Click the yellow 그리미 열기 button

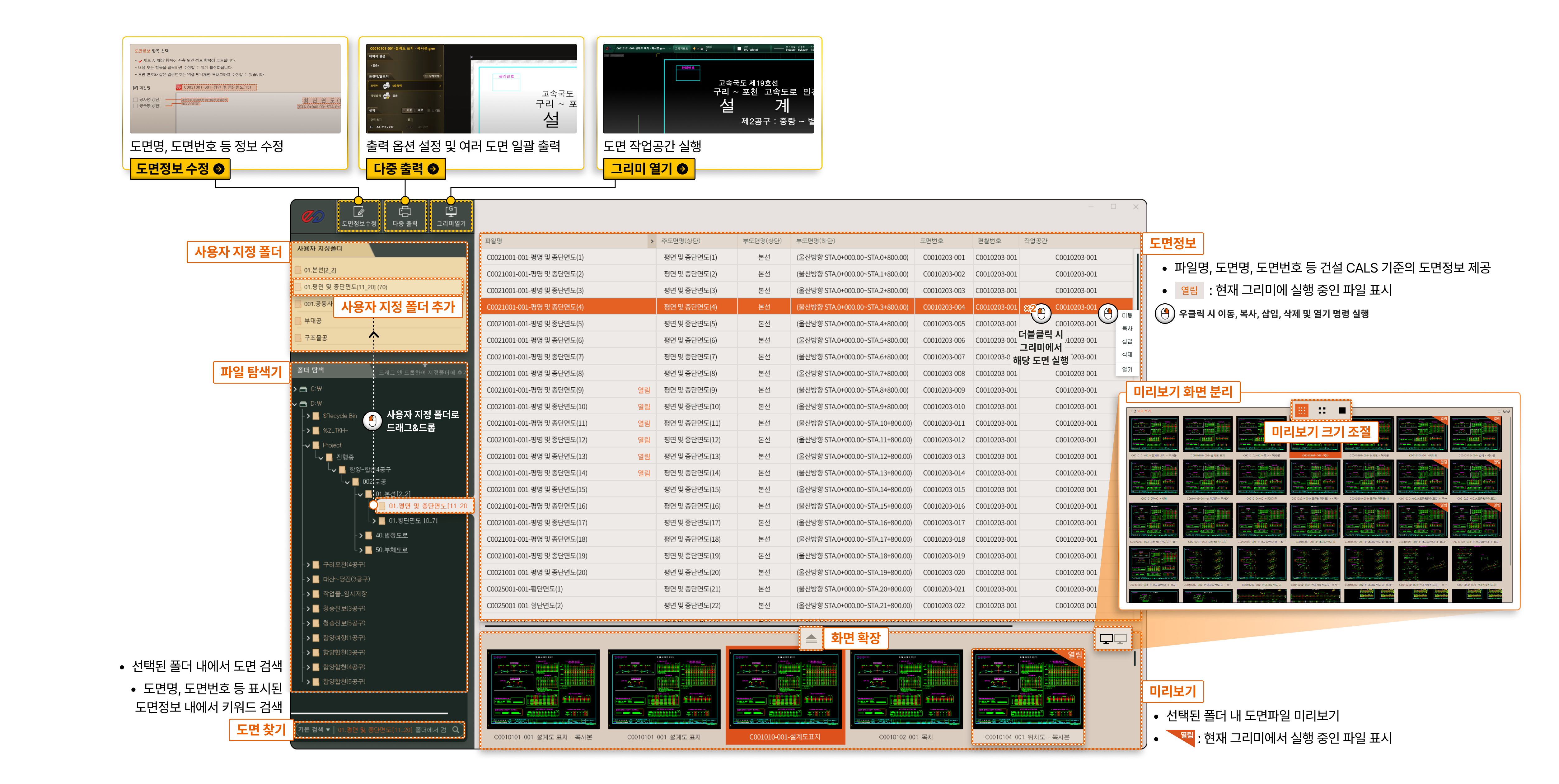click(x=648, y=169)
